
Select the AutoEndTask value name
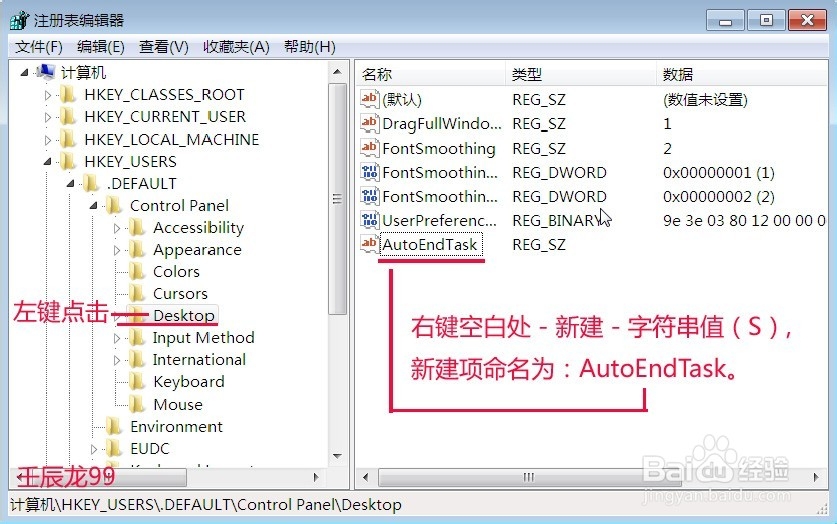[430, 244]
